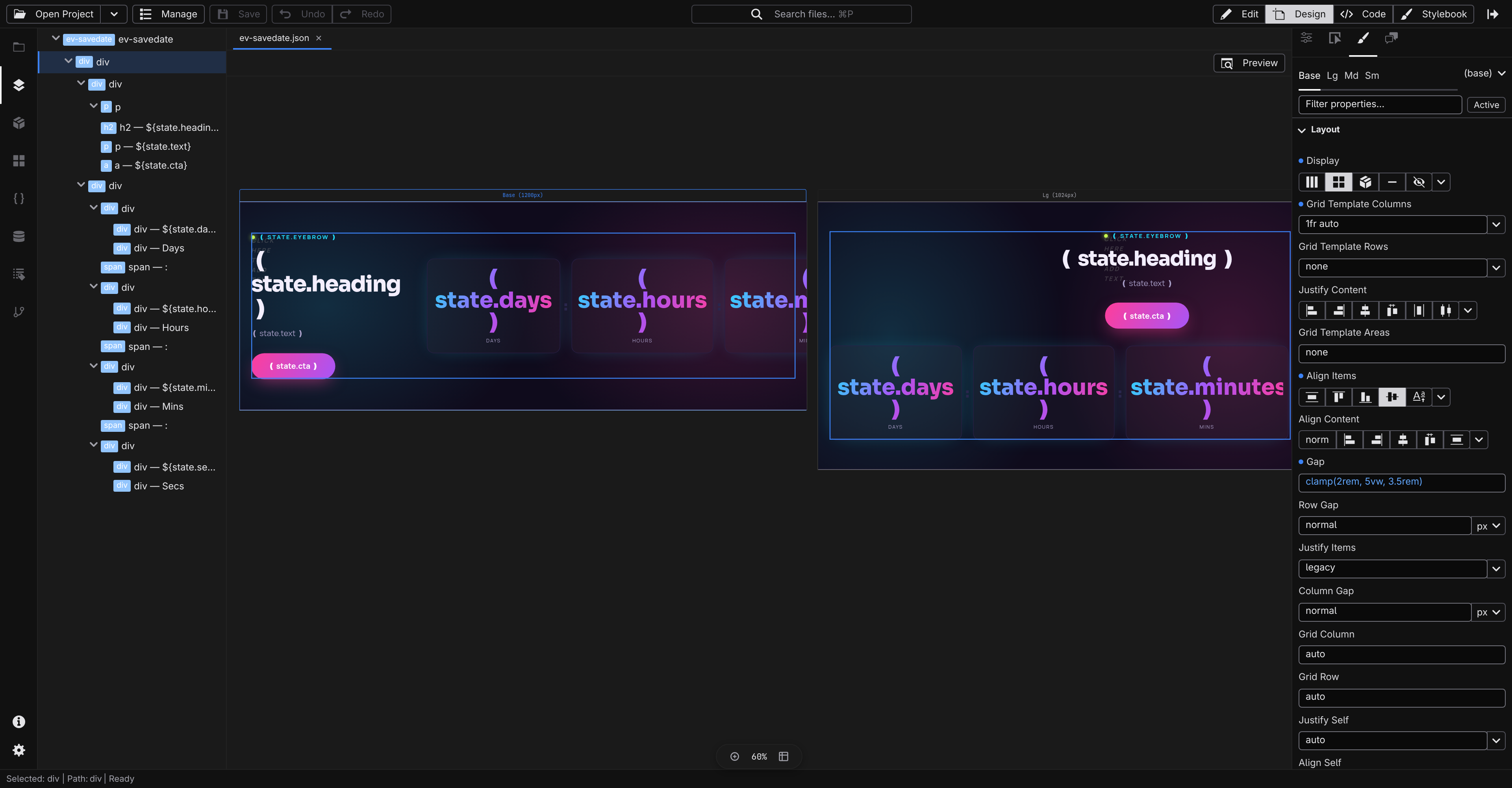1512x788 pixels.
Task: Click the exit arrow icon at top right
Action: (1493, 14)
